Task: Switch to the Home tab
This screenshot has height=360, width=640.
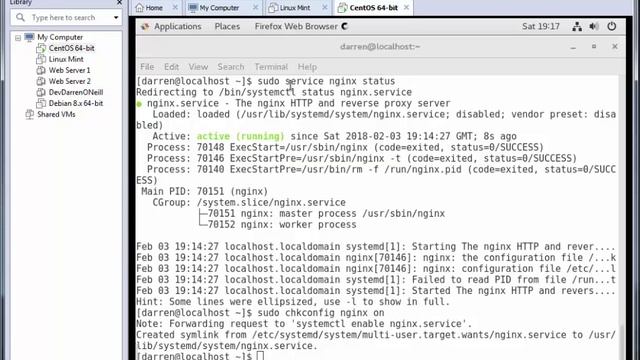Action: point(154,8)
